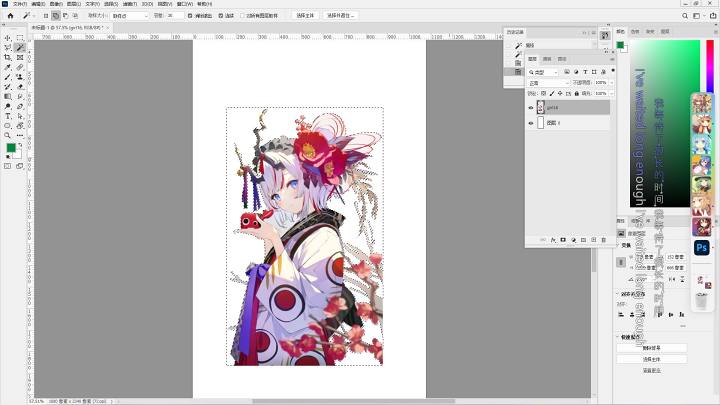Select the Ellipse shape tool
This screenshot has width=720, height=405.
[8, 126]
